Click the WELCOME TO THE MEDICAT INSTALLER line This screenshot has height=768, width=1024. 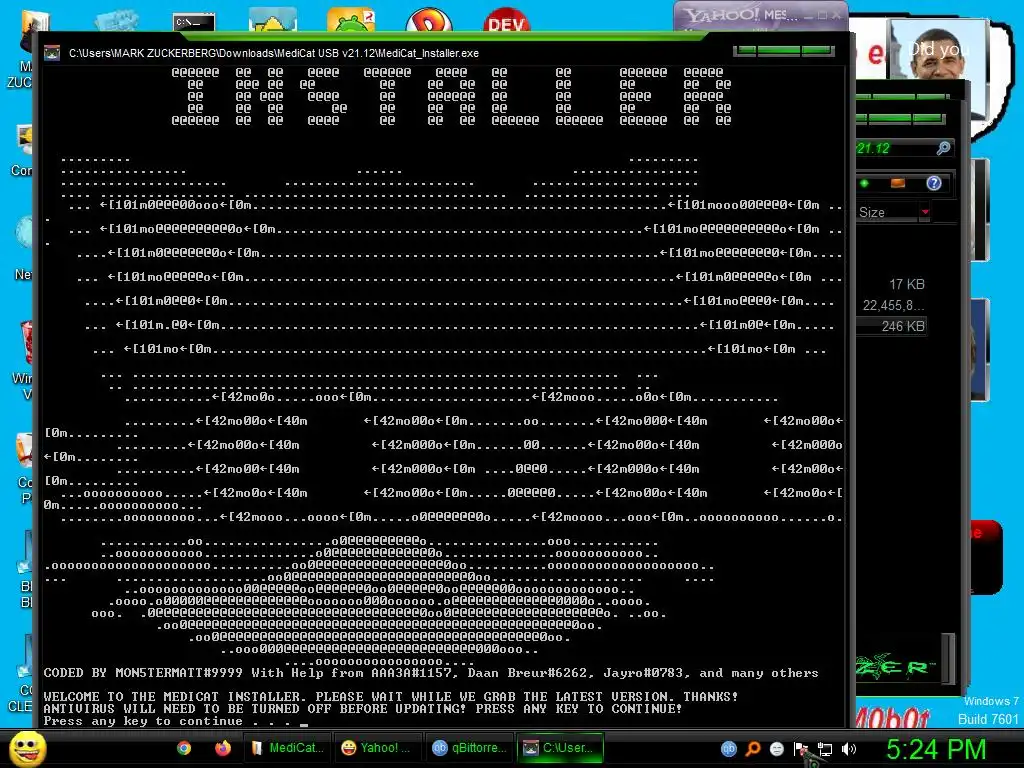click(391, 697)
